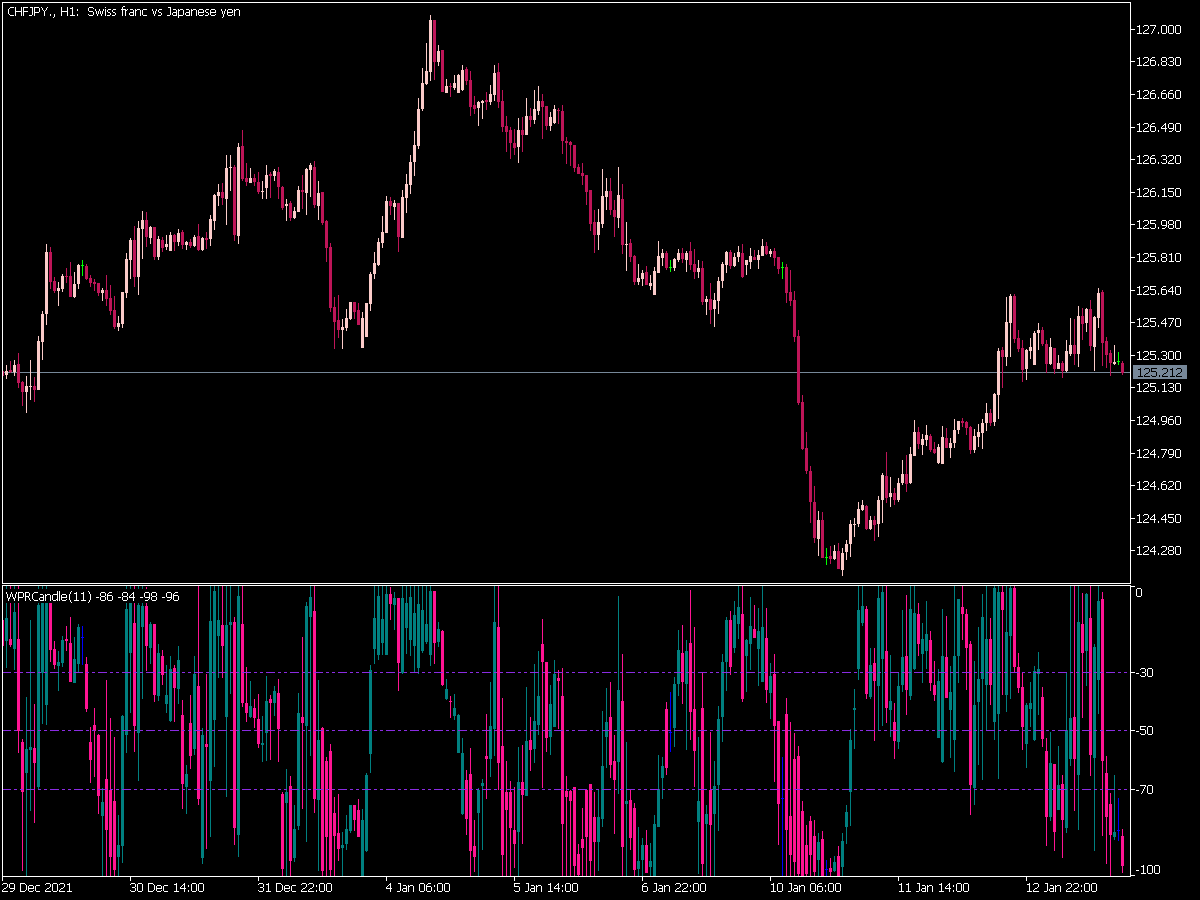Click the -100 label on indicator scale

(x=1152, y=870)
